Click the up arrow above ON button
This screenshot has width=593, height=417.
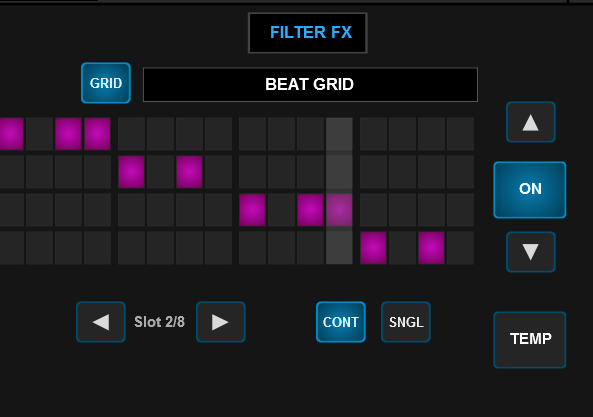coord(531,122)
